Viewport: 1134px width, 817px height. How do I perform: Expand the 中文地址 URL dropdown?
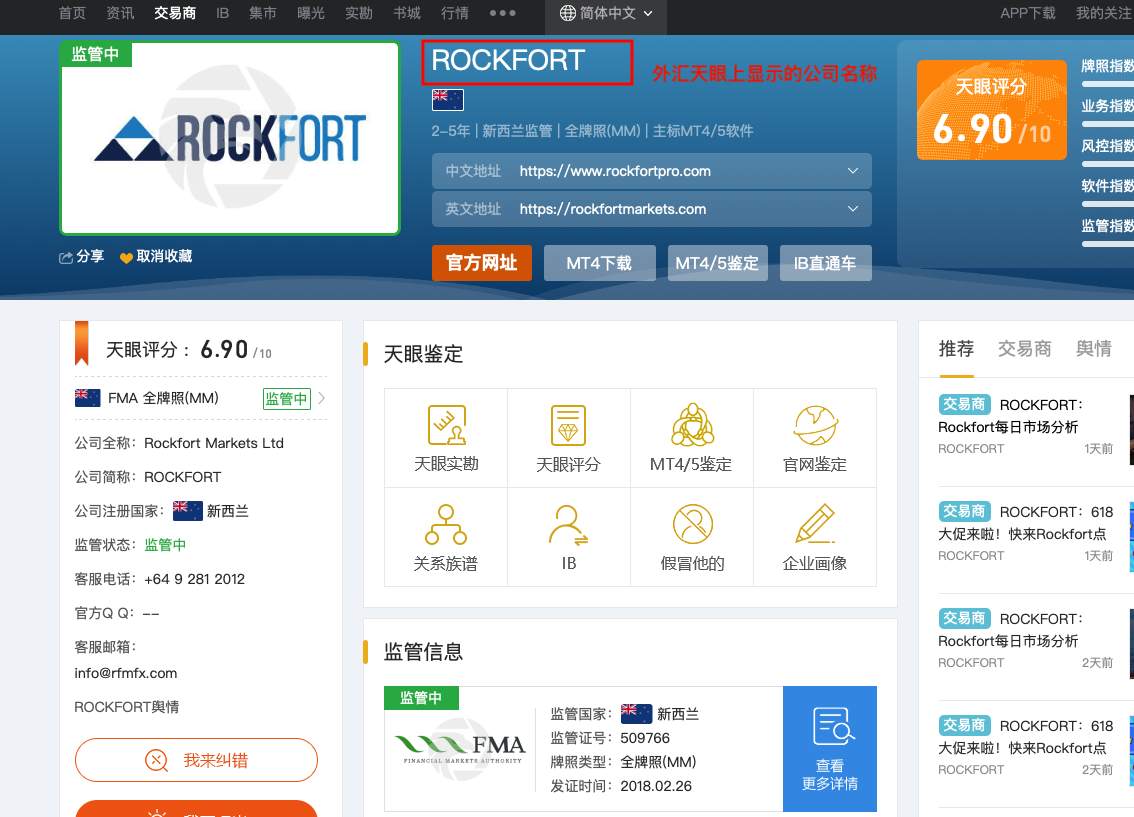coord(853,171)
